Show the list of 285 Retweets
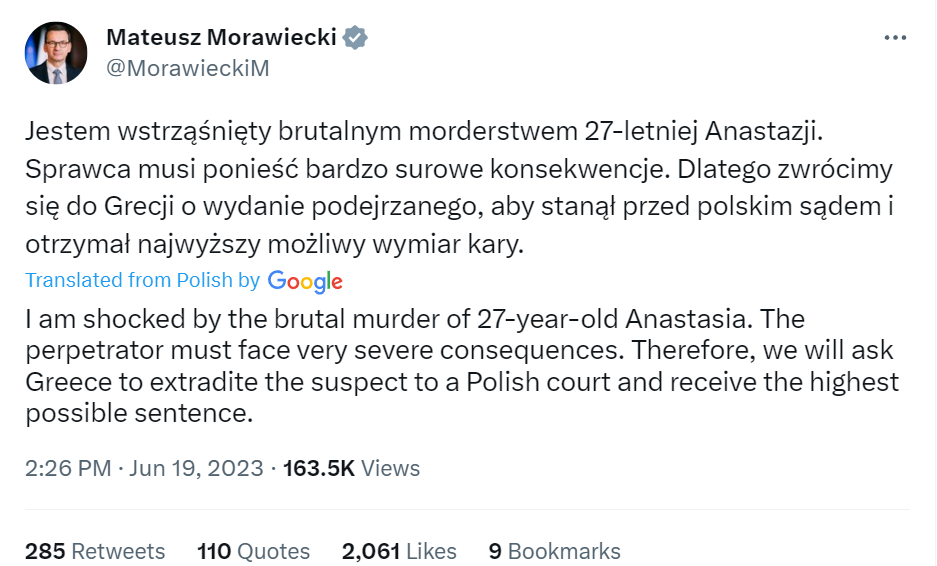The image size is (937, 566). 95,551
